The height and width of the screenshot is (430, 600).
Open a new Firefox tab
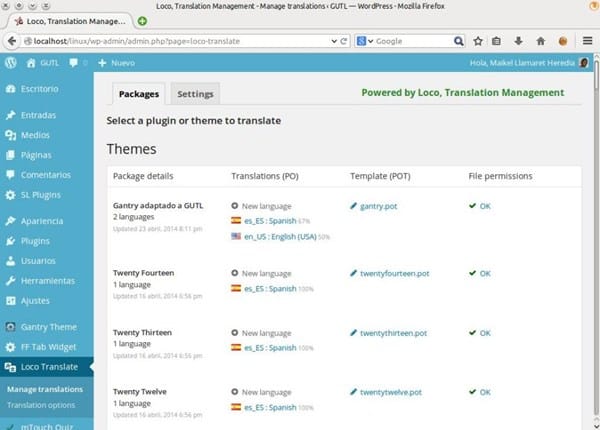tap(142, 20)
